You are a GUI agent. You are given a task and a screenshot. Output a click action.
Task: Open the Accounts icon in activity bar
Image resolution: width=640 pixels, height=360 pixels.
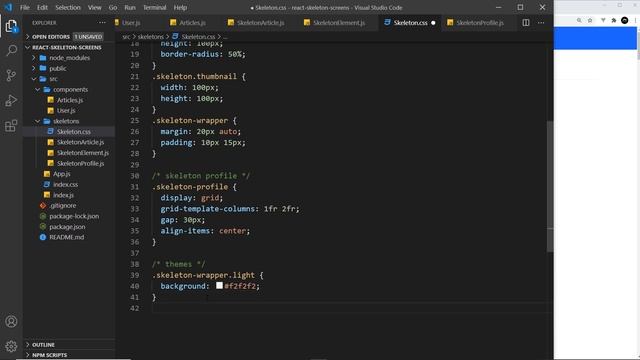pyautogui.click(x=11, y=322)
